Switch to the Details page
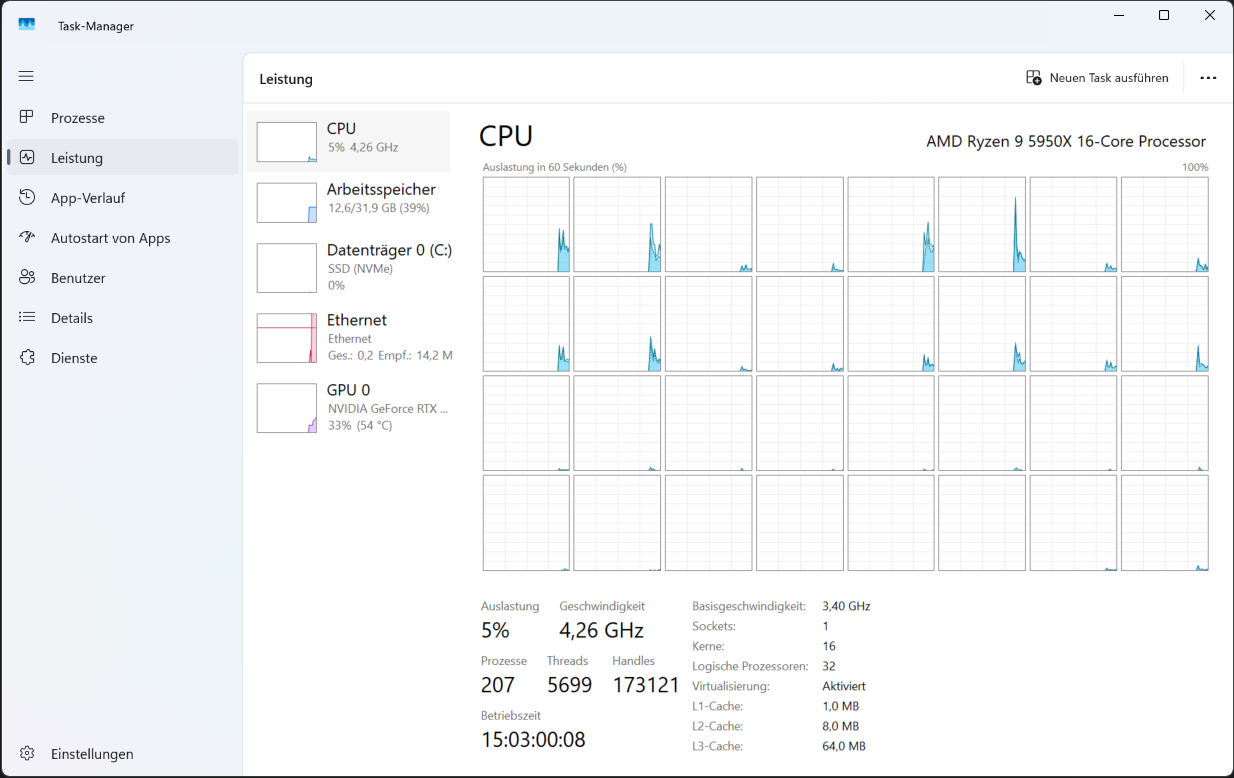The width and height of the screenshot is (1234, 778). tap(122, 317)
